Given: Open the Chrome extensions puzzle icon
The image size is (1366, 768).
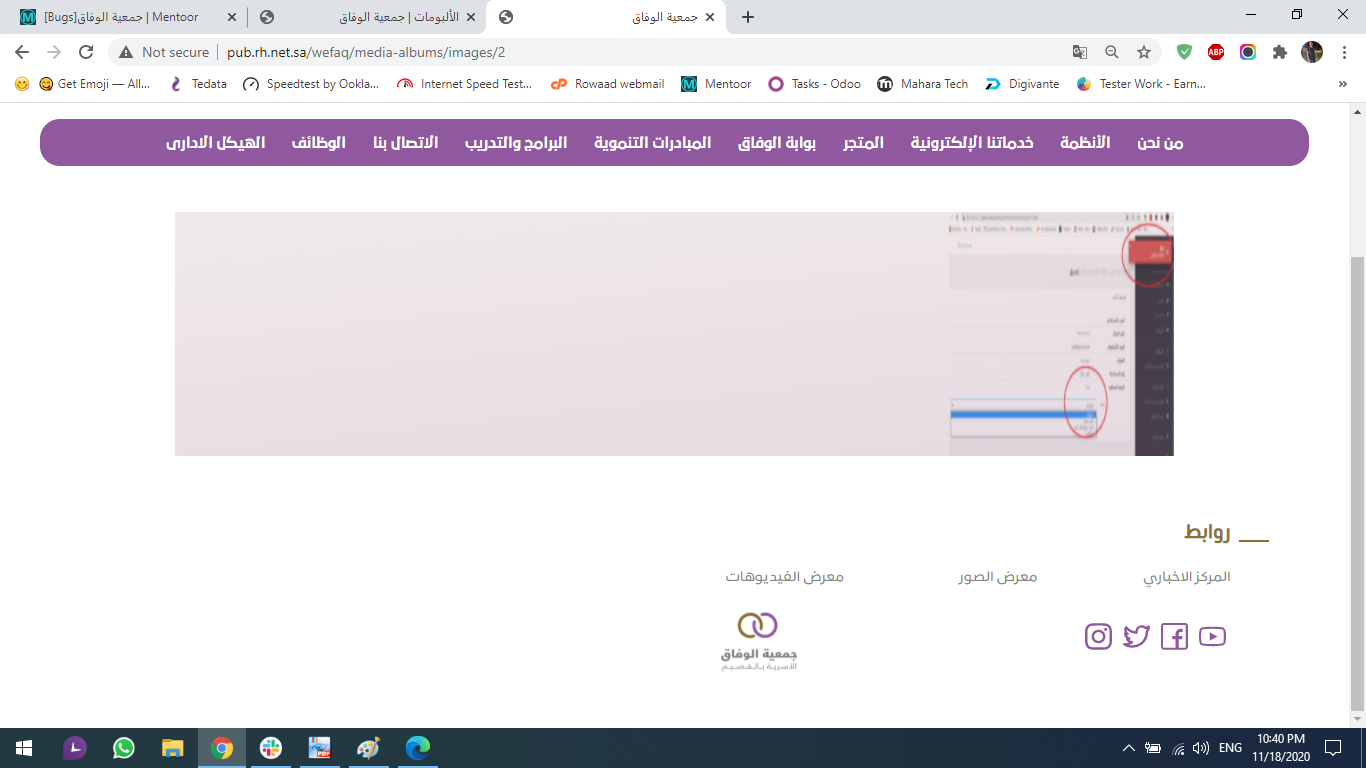Looking at the screenshot, I should tap(1280, 52).
